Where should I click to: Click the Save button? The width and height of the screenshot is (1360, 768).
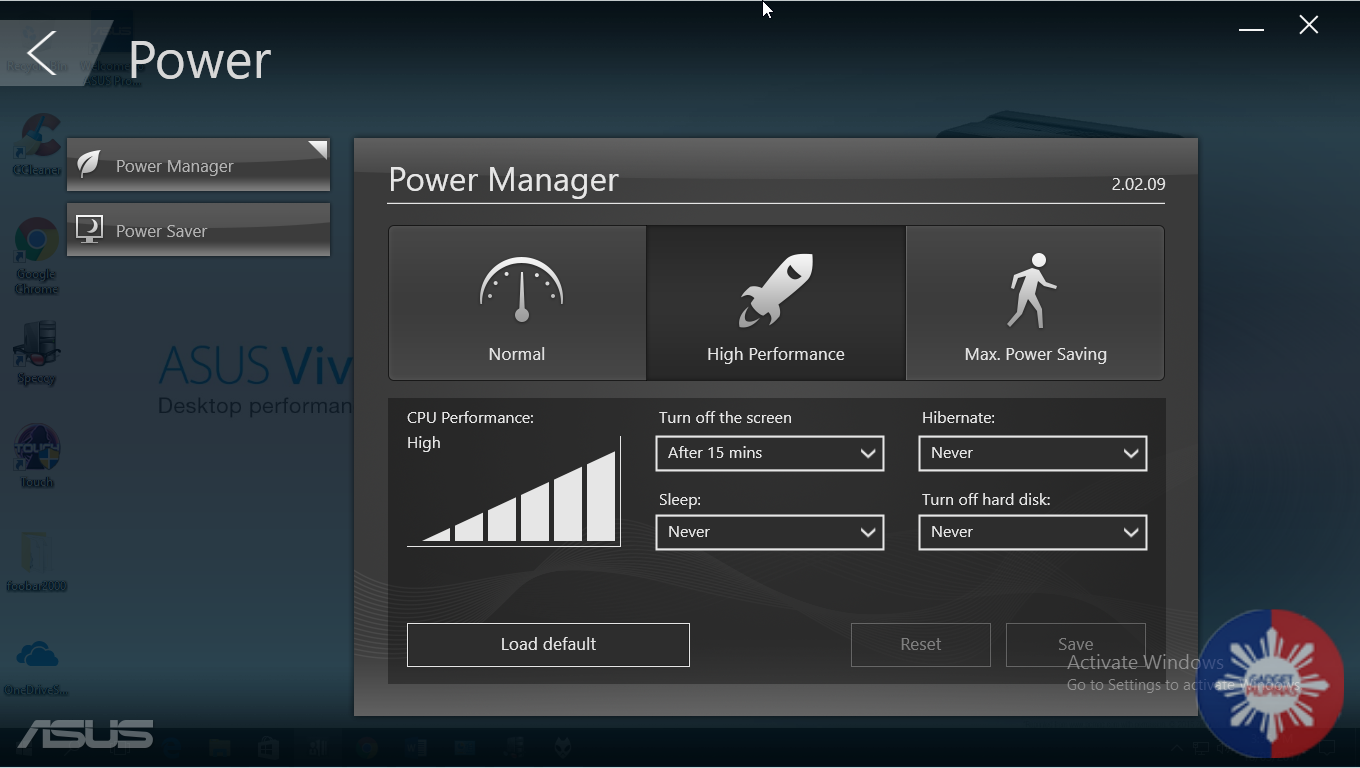pyautogui.click(x=1076, y=644)
